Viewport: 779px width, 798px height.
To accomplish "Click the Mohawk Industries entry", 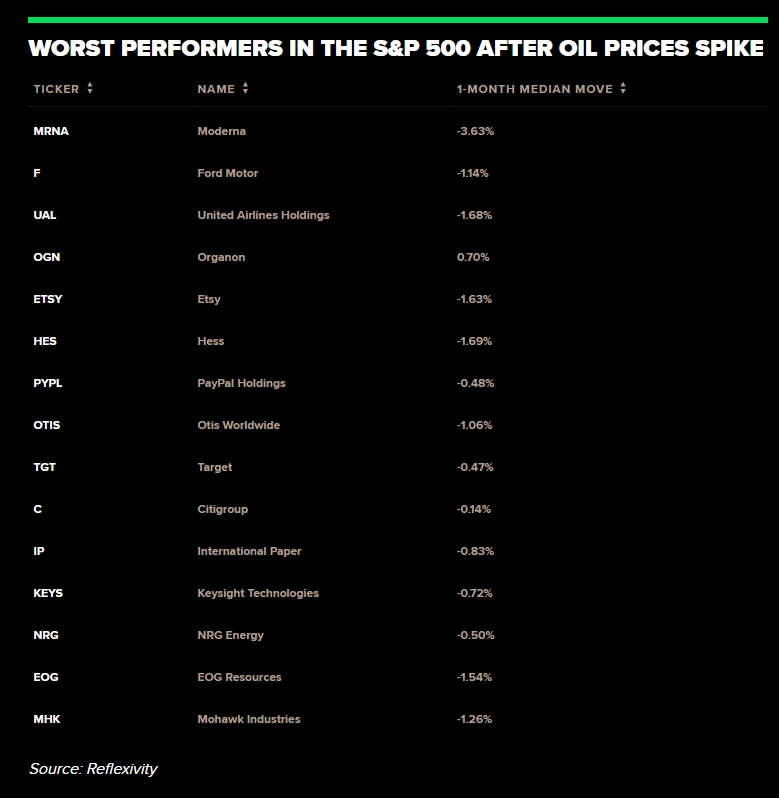I will pyautogui.click(x=249, y=719).
